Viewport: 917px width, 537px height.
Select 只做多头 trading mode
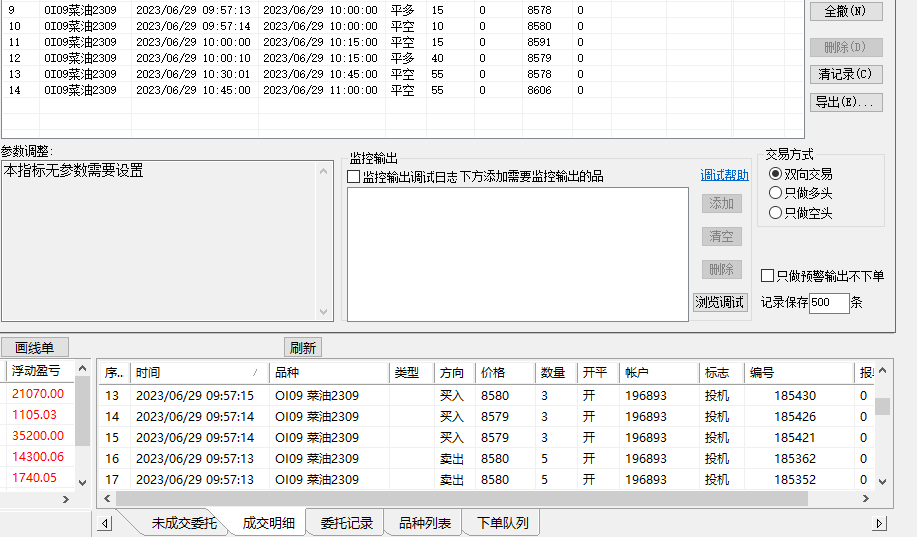coord(775,193)
